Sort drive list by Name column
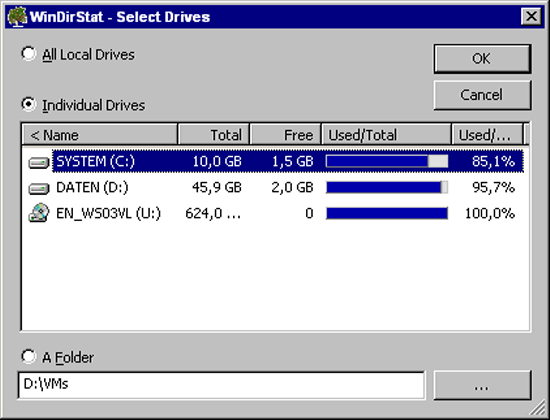The image size is (550, 420). coord(100,134)
